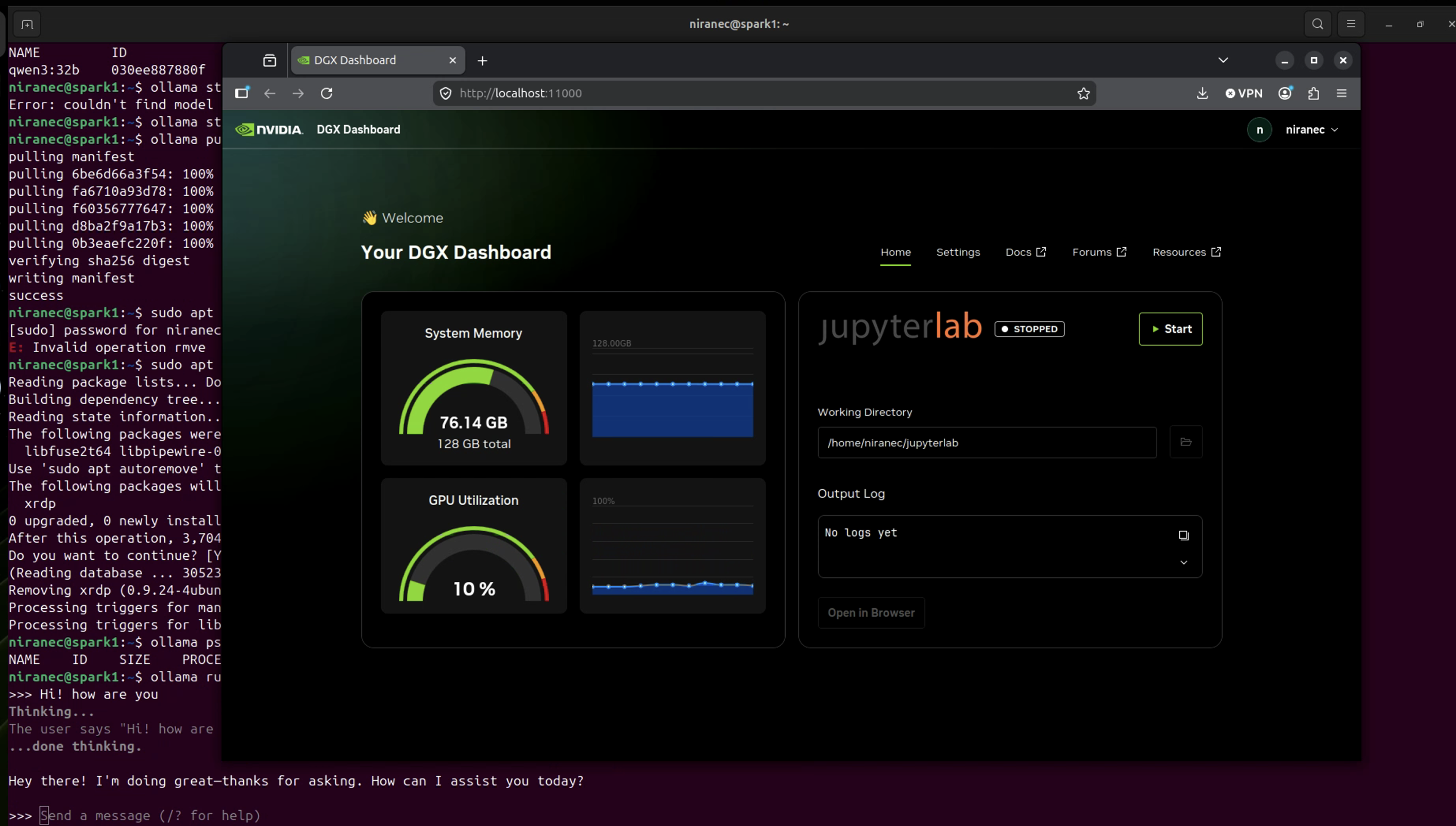Click the STOPPED status badge

click(1029, 329)
